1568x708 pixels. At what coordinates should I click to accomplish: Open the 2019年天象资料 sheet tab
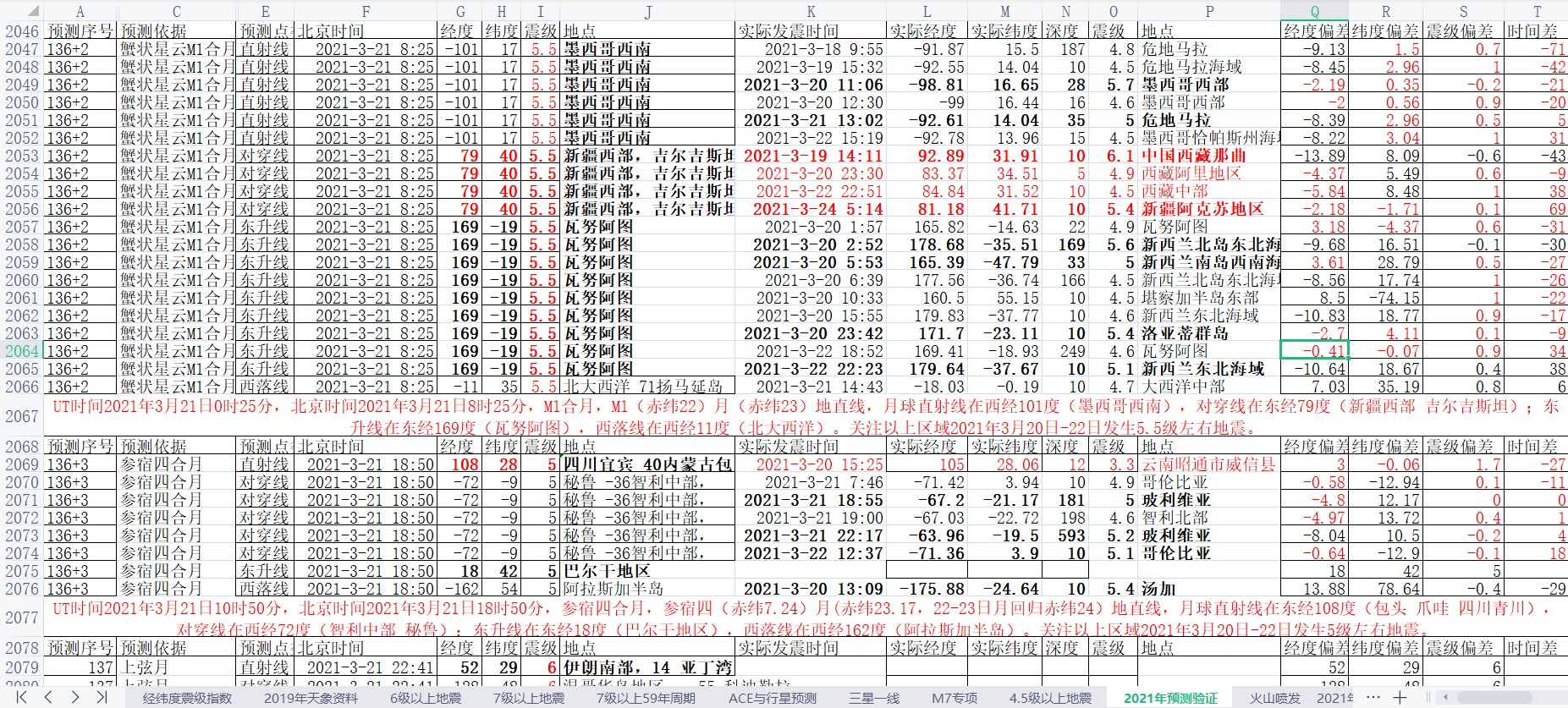311,698
